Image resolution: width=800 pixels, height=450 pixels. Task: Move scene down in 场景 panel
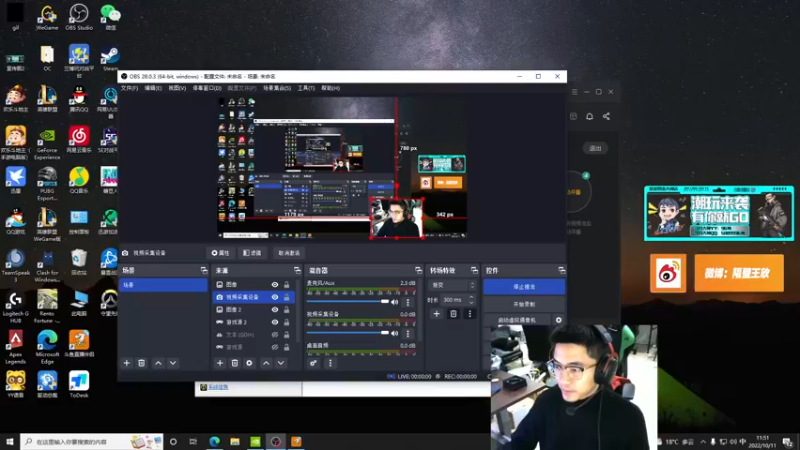click(x=173, y=363)
